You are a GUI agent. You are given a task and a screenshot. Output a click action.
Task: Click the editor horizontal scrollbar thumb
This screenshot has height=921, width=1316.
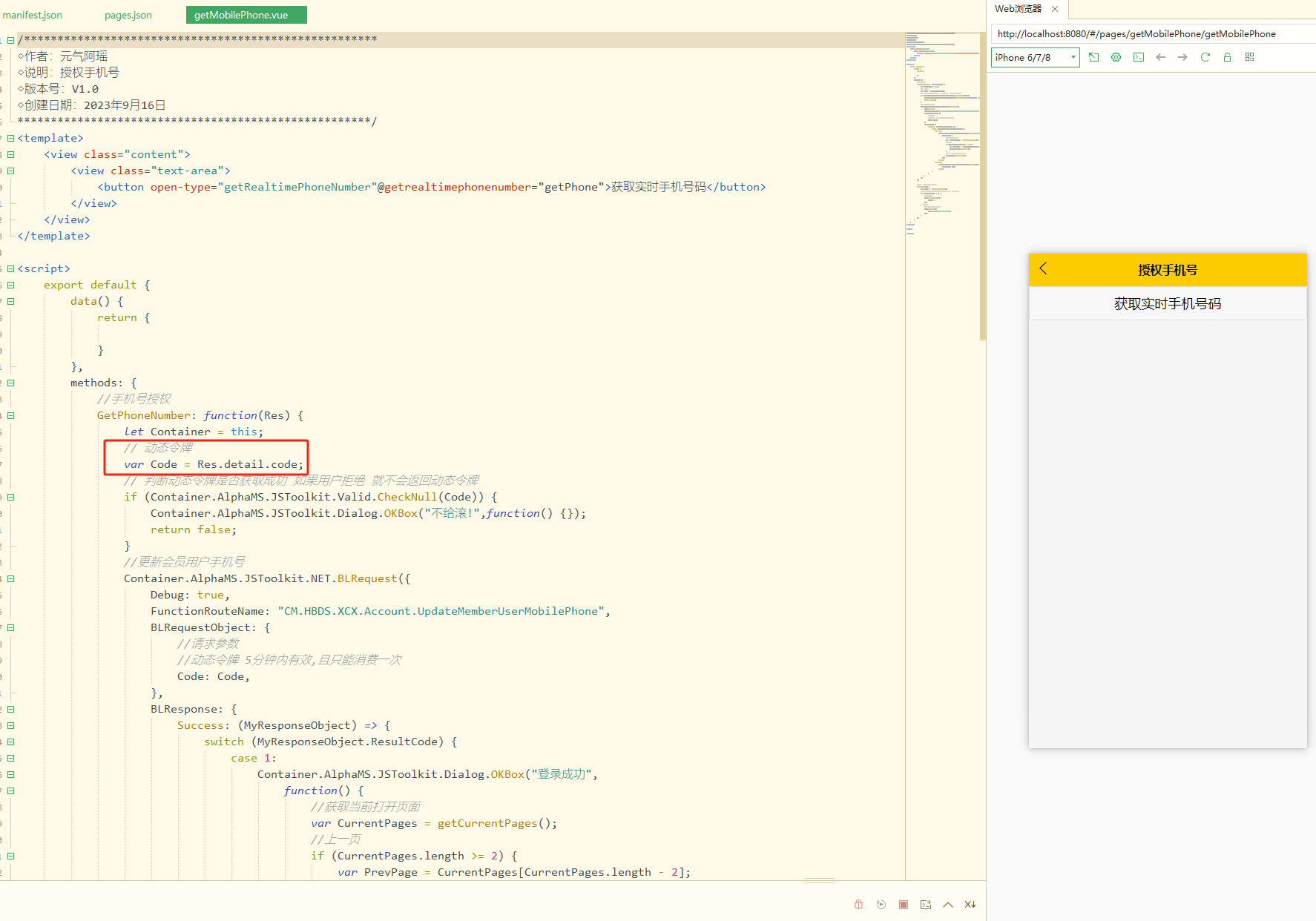tap(820, 881)
